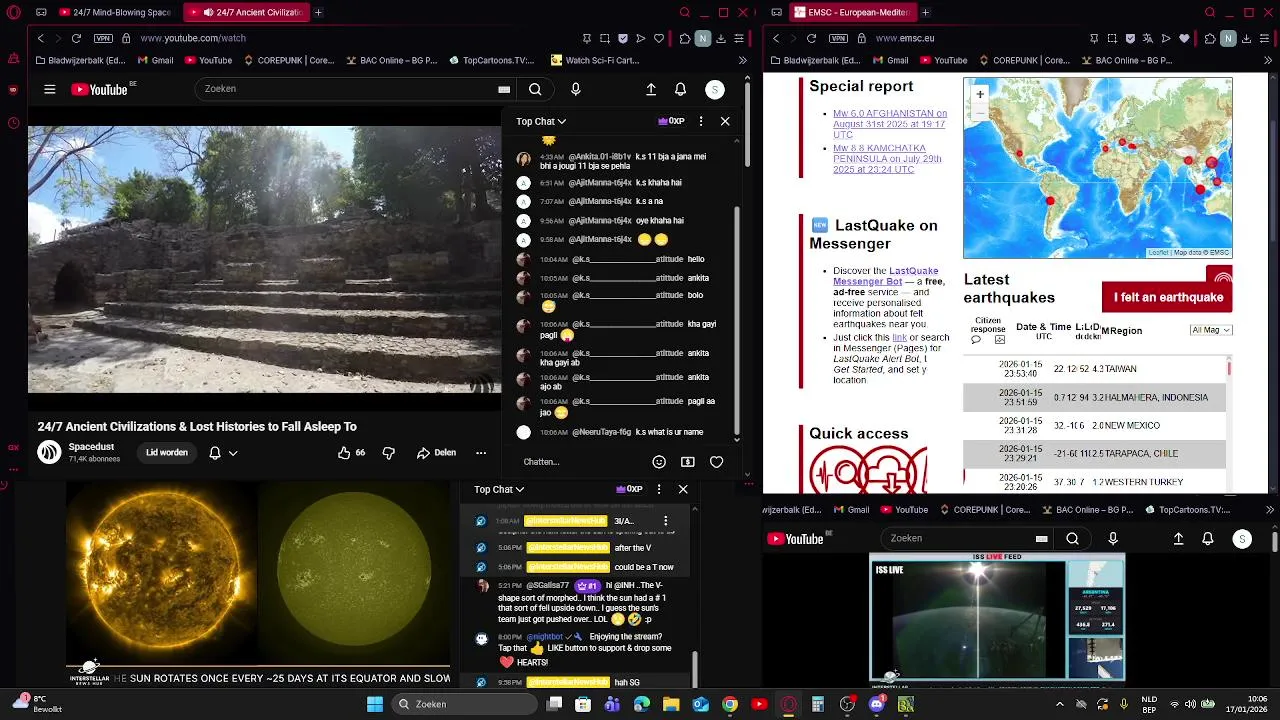Open File Explorer from taskbar
1280x720 pixels.
[671, 704]
